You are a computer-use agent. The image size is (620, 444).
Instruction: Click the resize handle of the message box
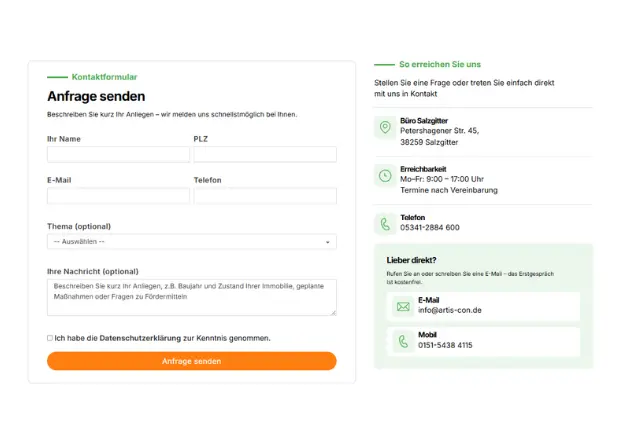(333, 312)
